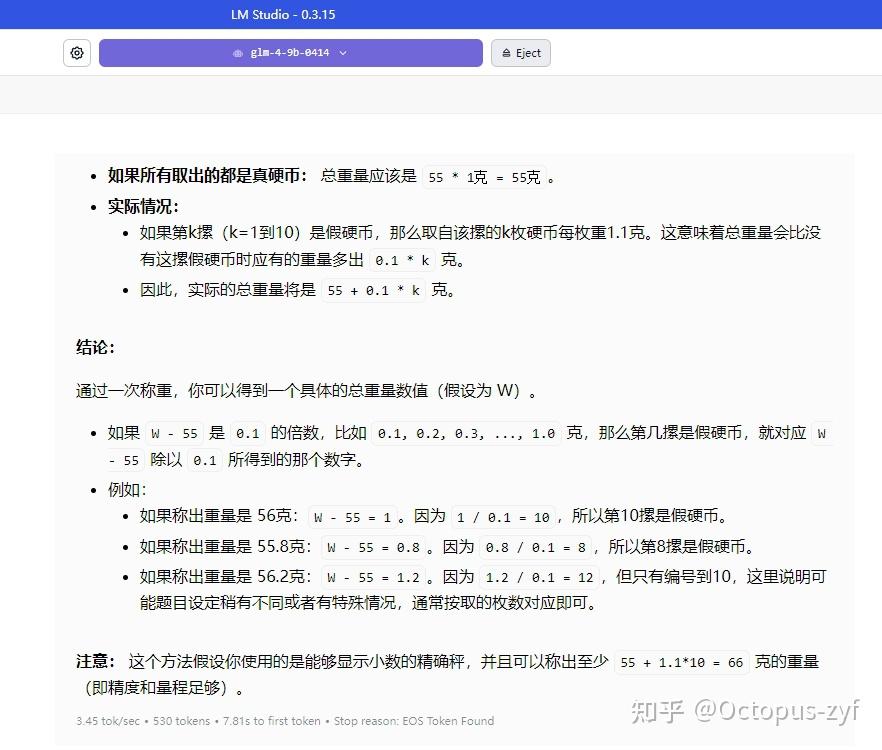Screen dimensions: 882x750
Task: Click the globe icon inside the model pill
Action: (x=237, y=53)
